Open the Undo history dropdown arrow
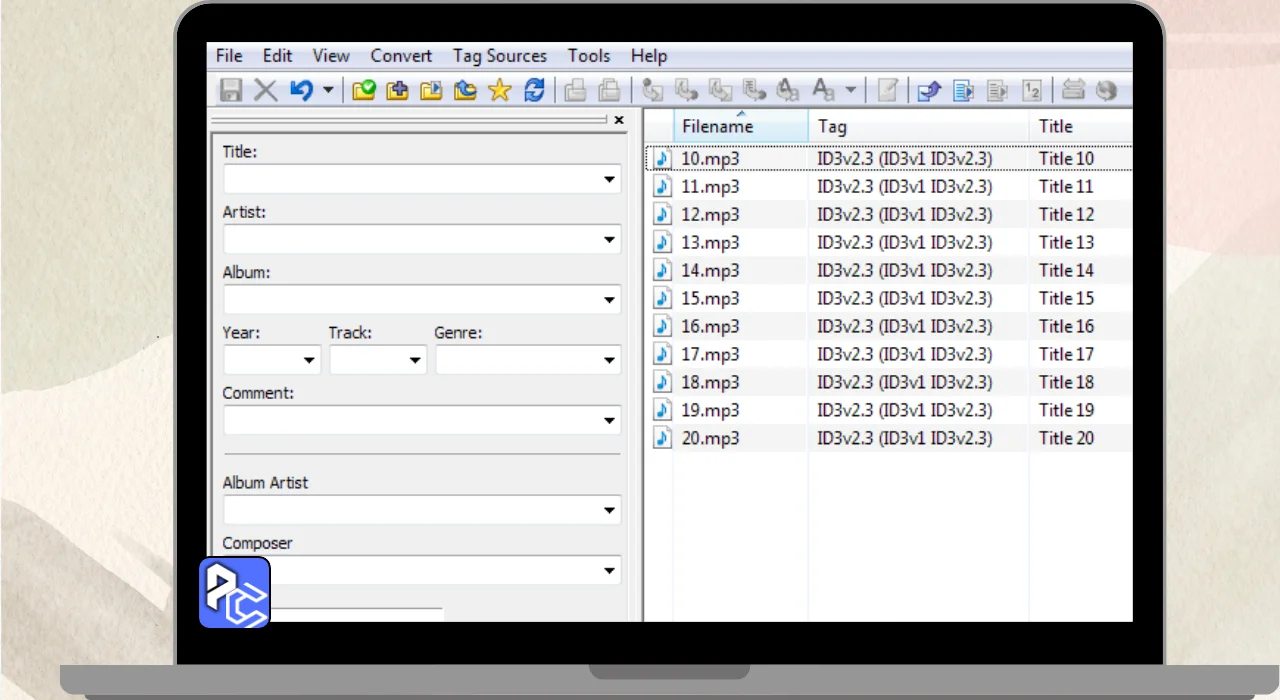1280x700 pixels. [327, 90]
